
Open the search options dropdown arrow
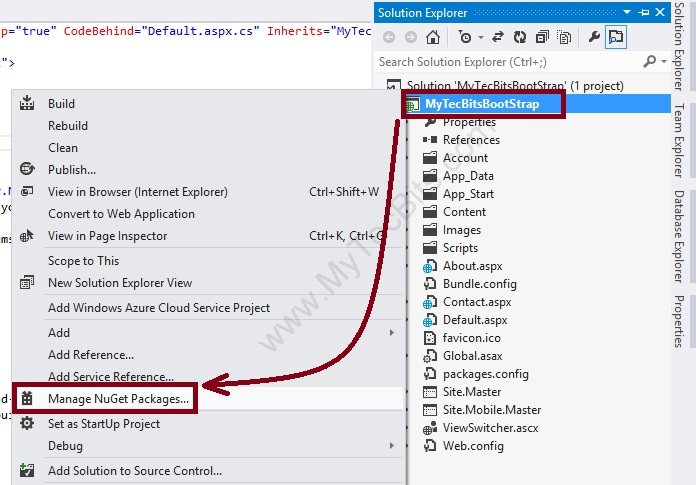pyautogui.click(x=664, y=61)
